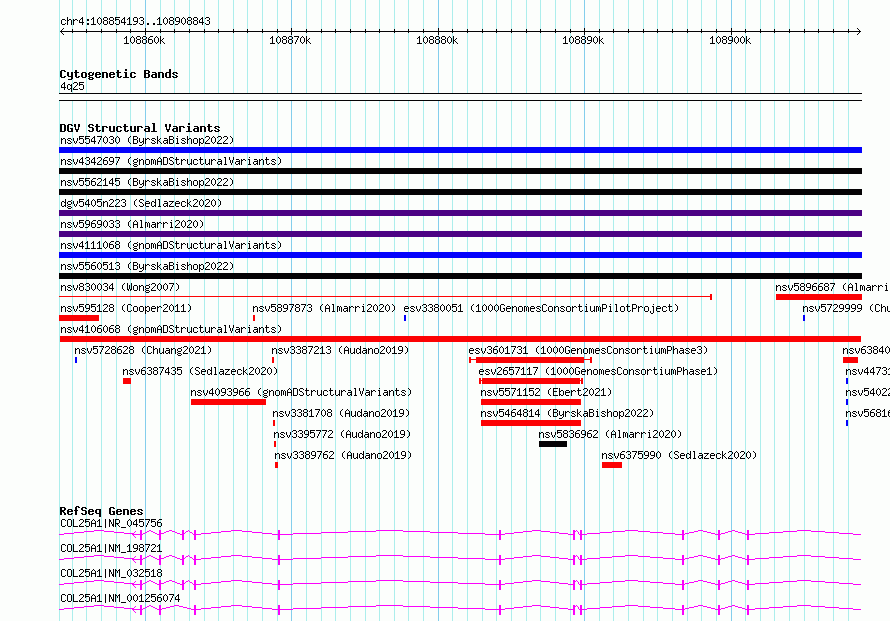Click red bar under nsv5571152
This screenshot has width=890, height=621.
click(531, 402)
